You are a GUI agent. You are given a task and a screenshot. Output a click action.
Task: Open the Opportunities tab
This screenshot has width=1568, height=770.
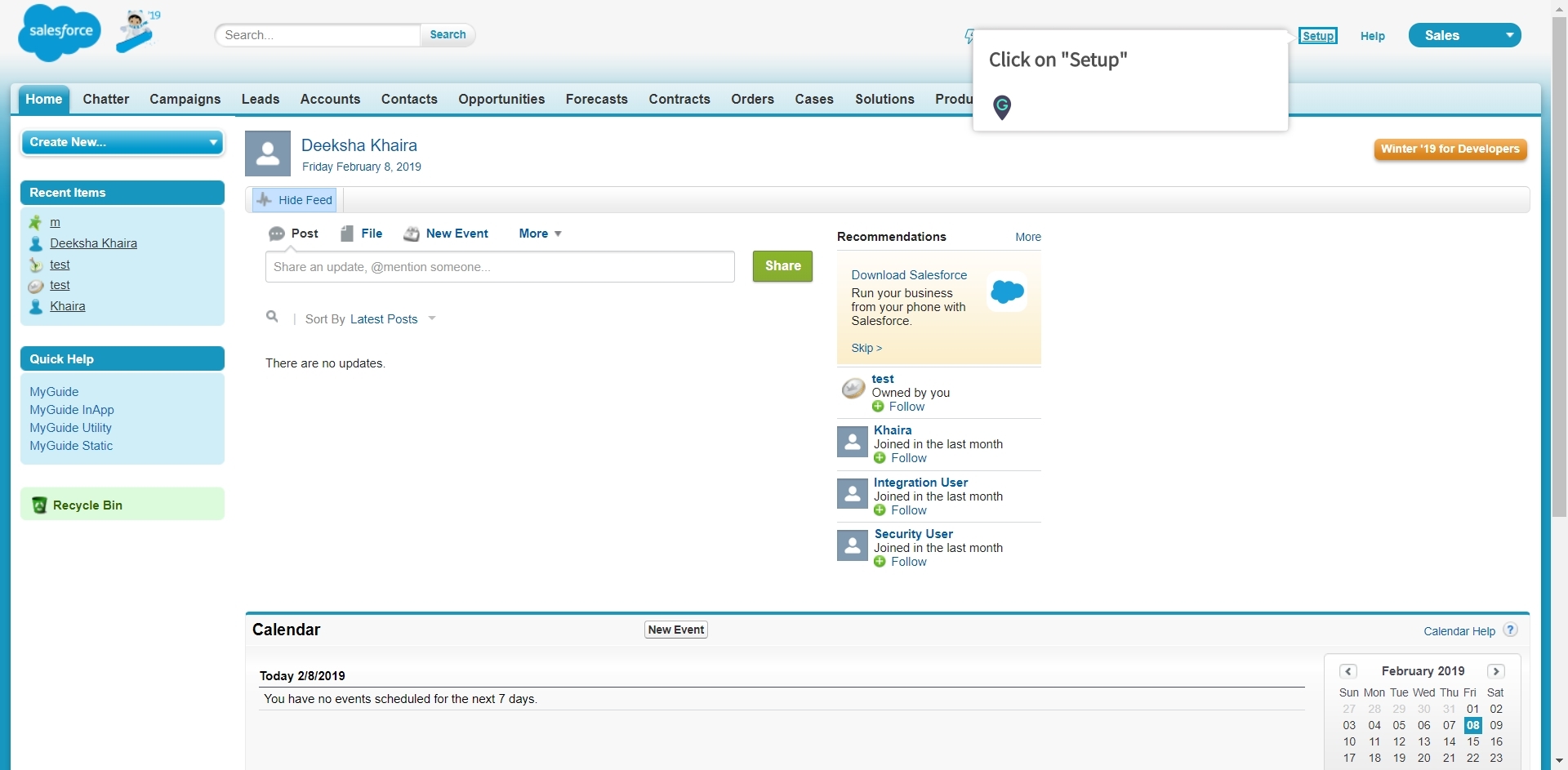click(x=501, y=99)
